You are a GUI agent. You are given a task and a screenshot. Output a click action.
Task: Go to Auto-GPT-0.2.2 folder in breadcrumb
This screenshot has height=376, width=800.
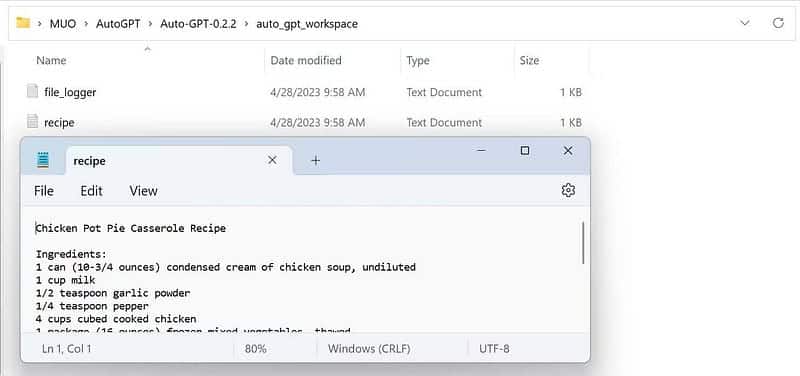198,24
